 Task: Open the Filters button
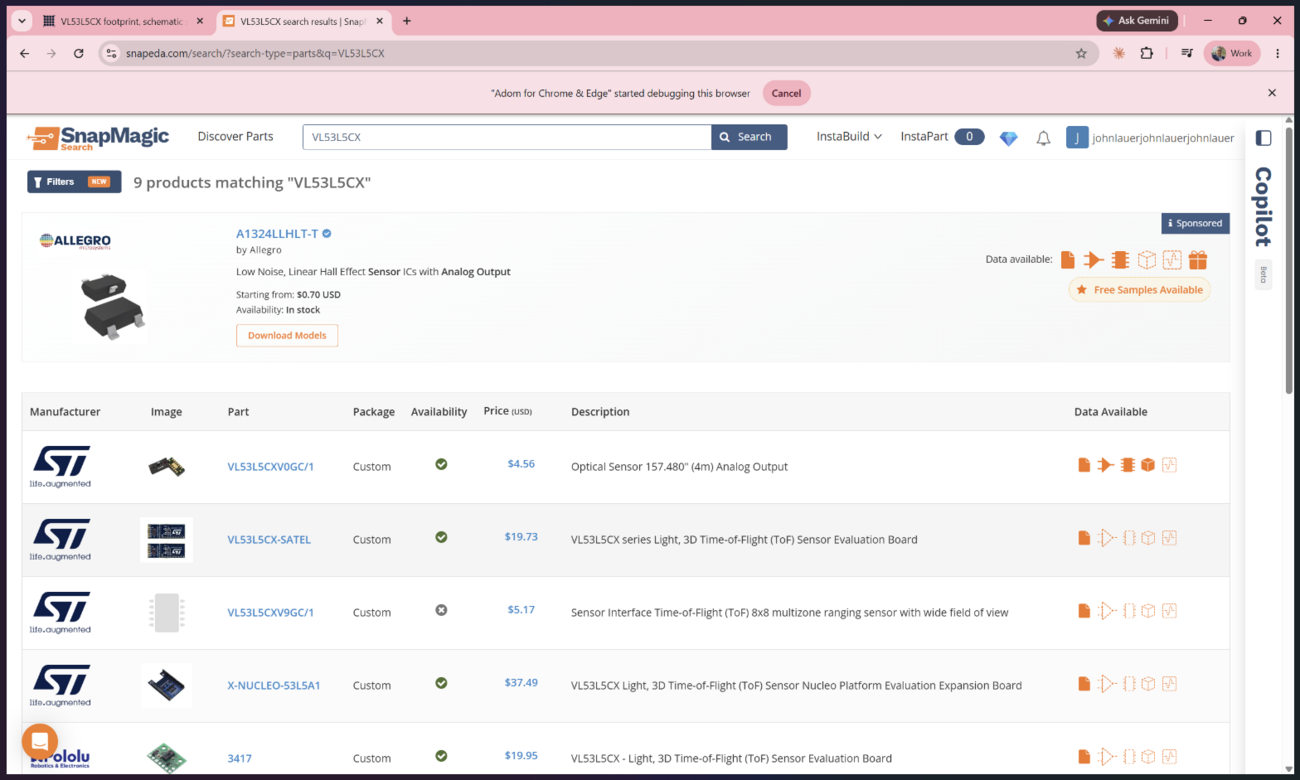click(74, 182)
